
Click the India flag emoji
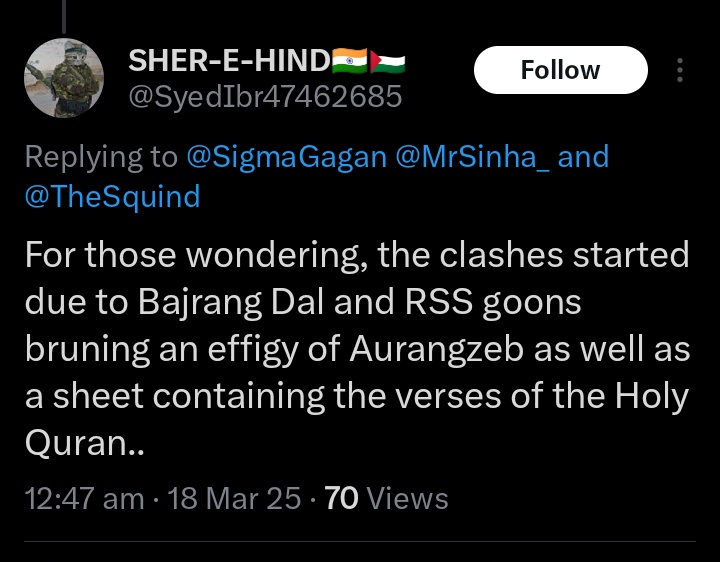click(349, 61)
